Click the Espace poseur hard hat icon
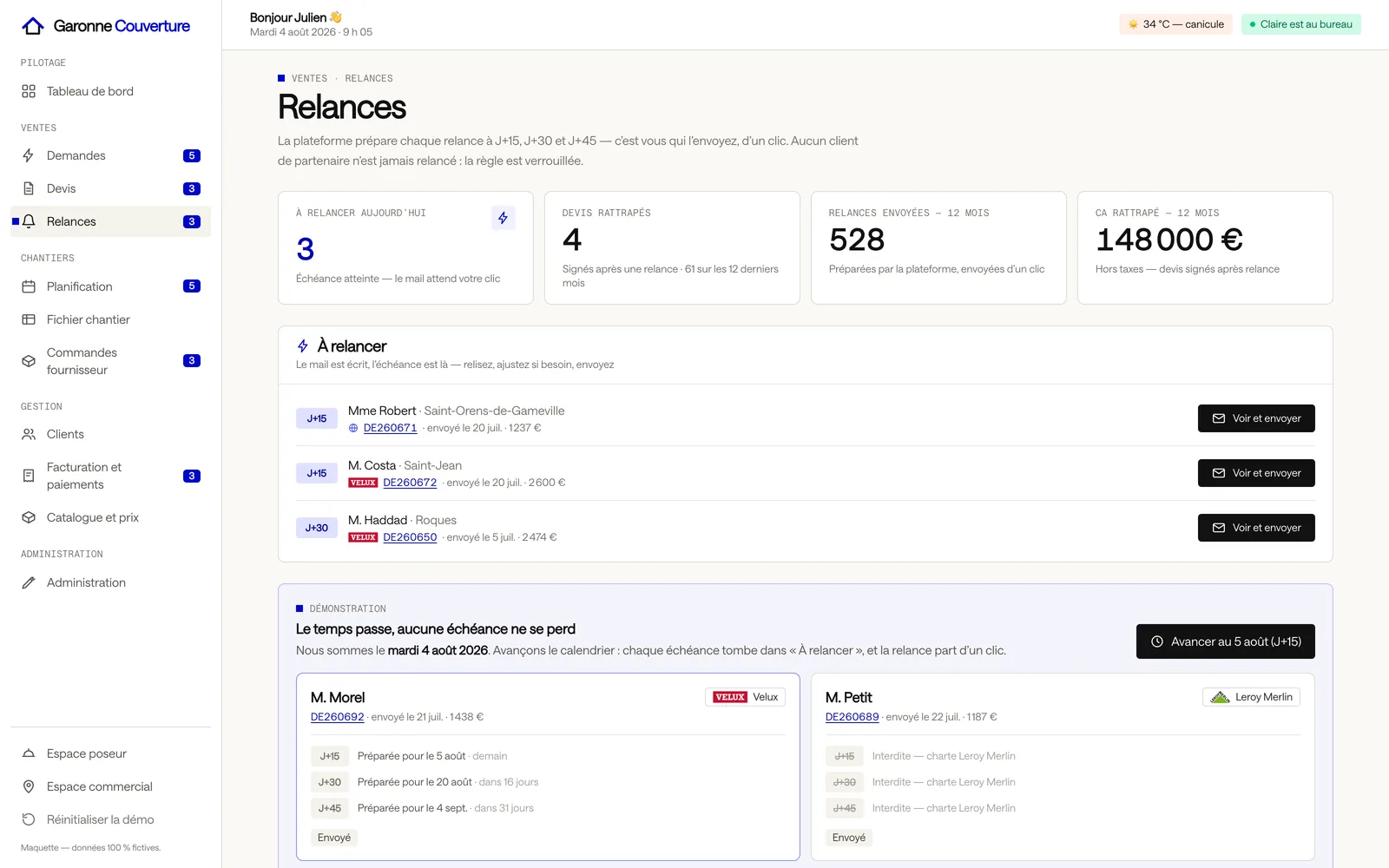This screenshot has width=1389, height=868. coord(29,753)
